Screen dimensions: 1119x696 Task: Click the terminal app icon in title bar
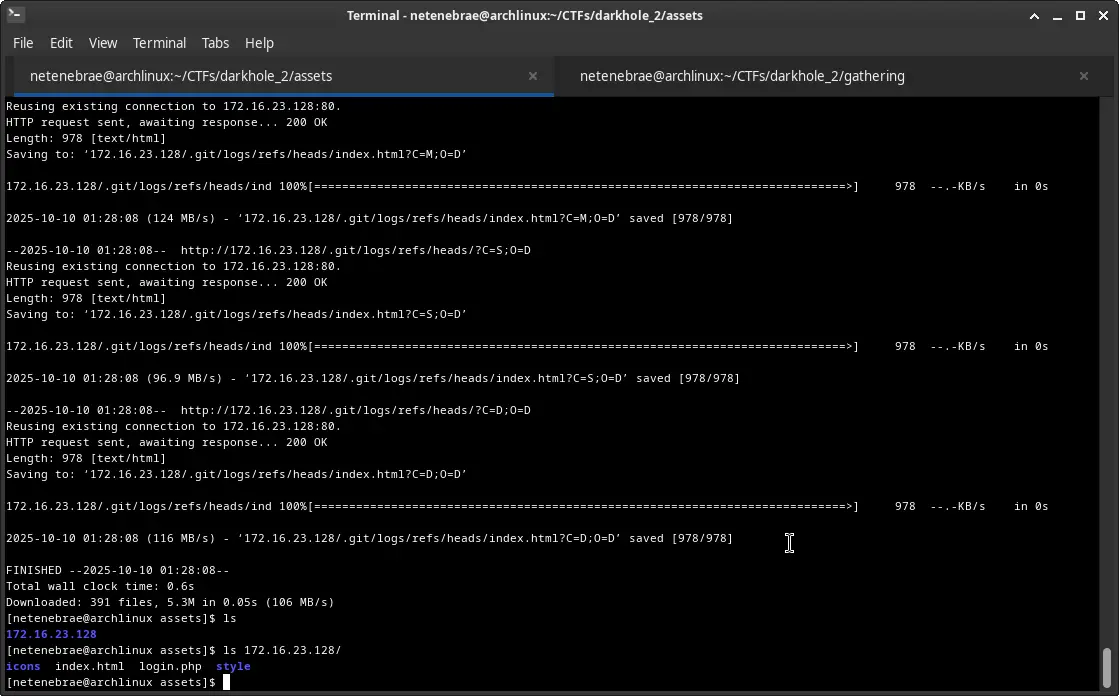(15, 15)
